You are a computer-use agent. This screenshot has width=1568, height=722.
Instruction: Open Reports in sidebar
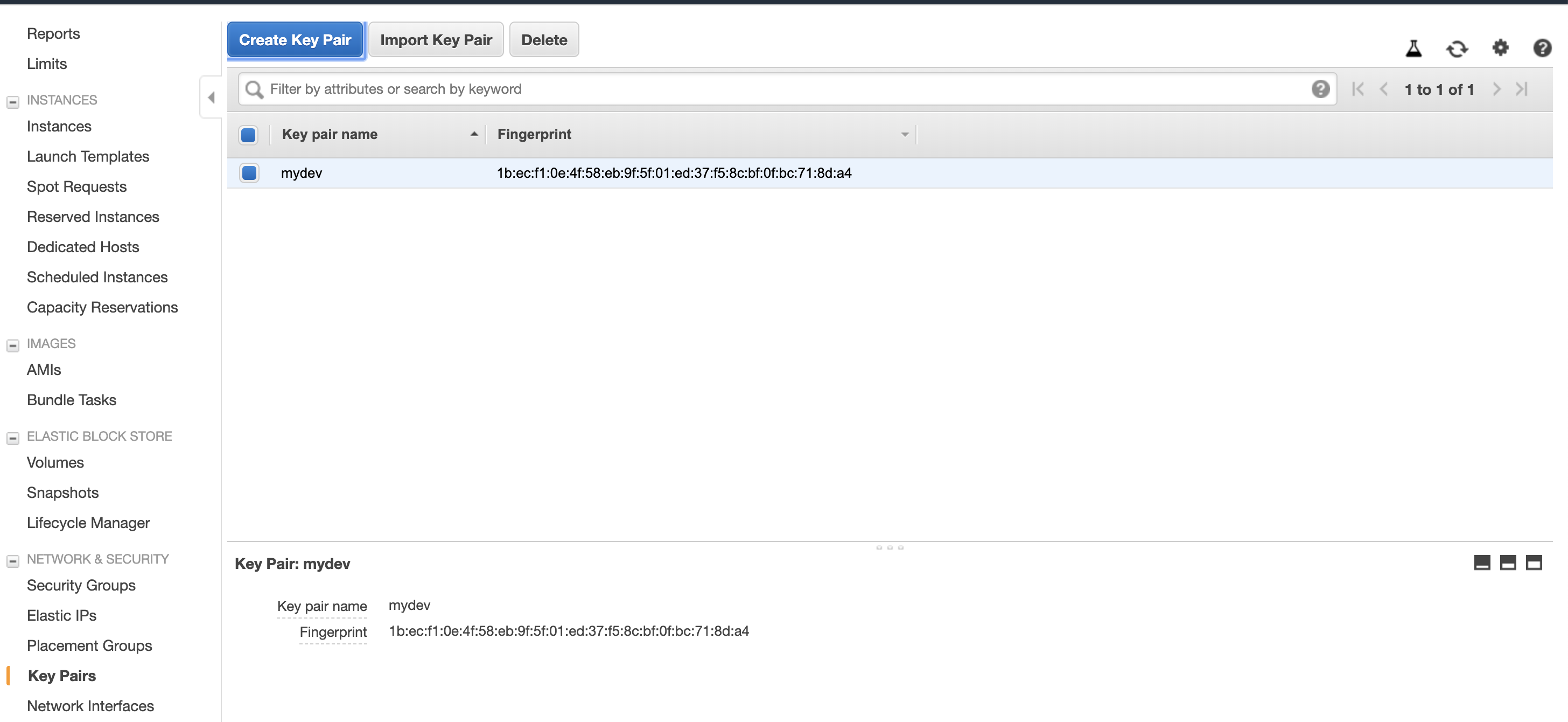53,33
